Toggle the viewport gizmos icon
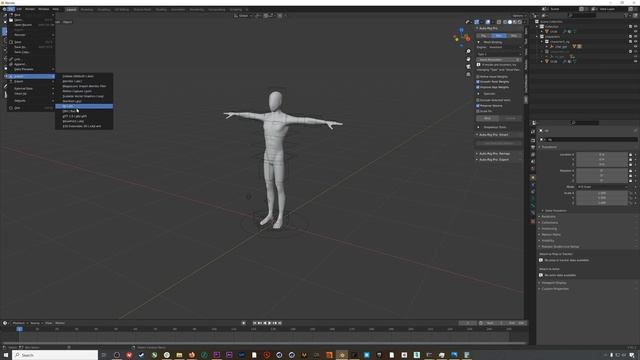Viewport: 640px width, 360px height. click(x=477, y=22)
